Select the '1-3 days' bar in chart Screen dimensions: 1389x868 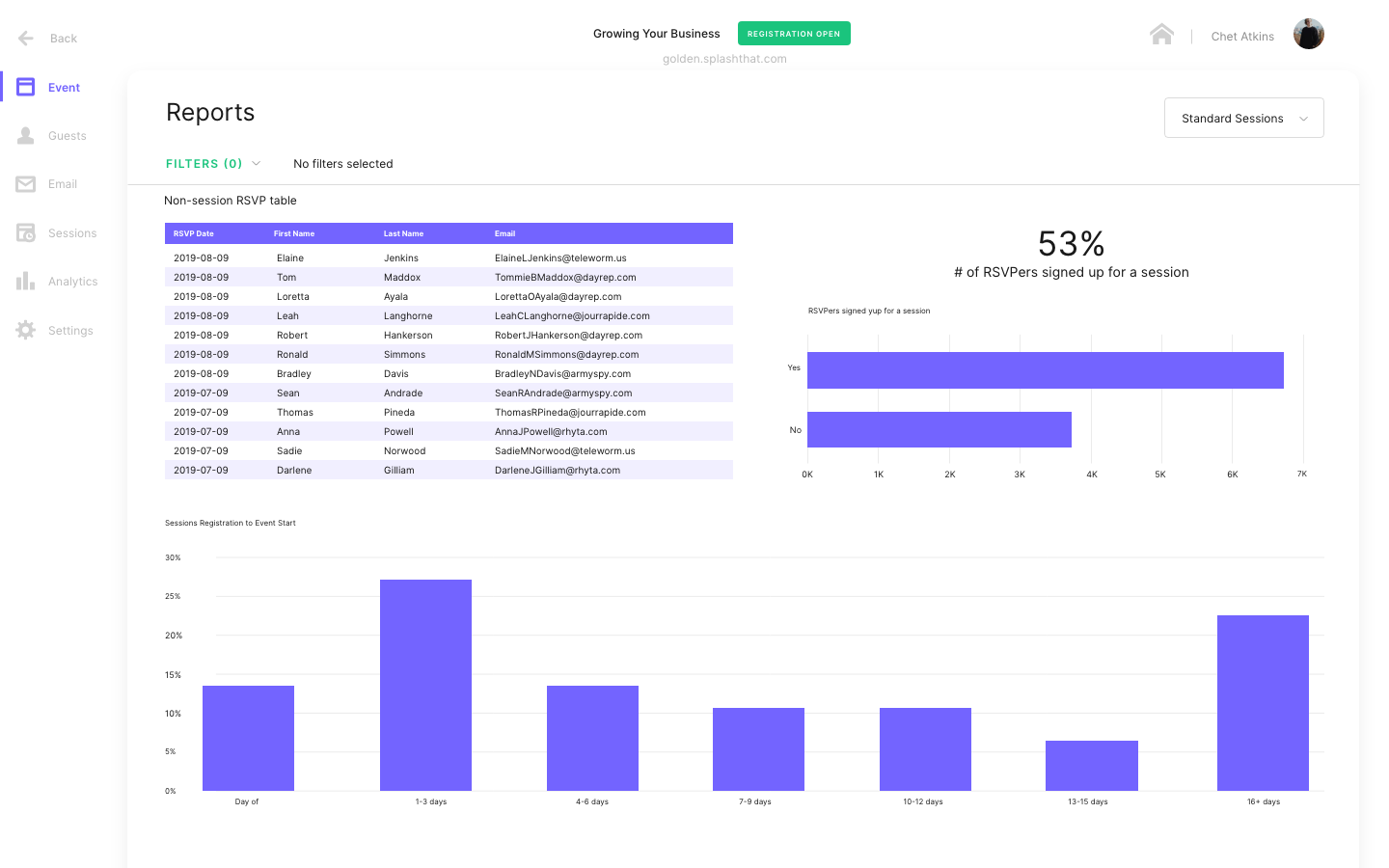pos(425,685)
